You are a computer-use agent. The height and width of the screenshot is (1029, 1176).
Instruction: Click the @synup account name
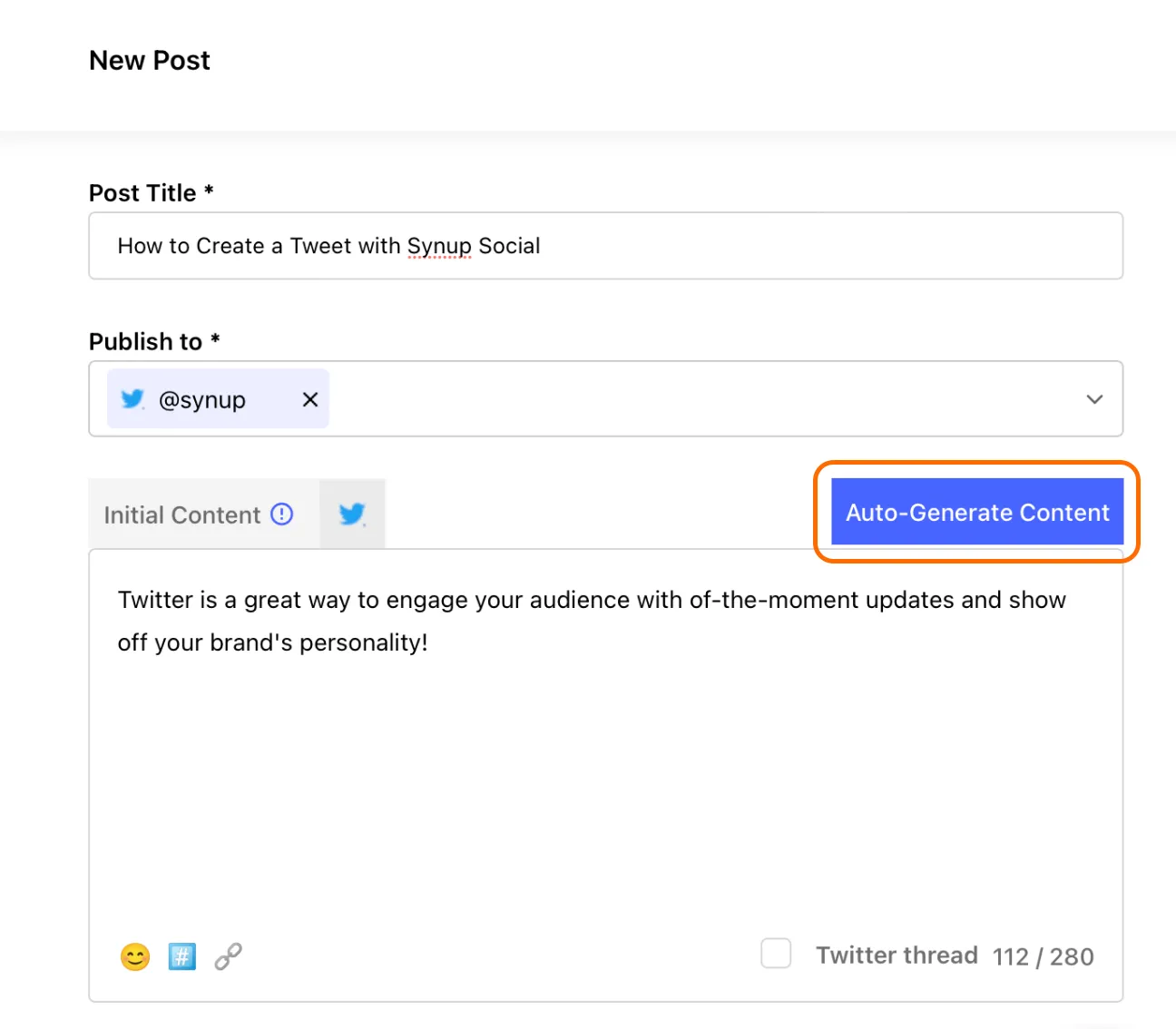click(x=201, y=400)
